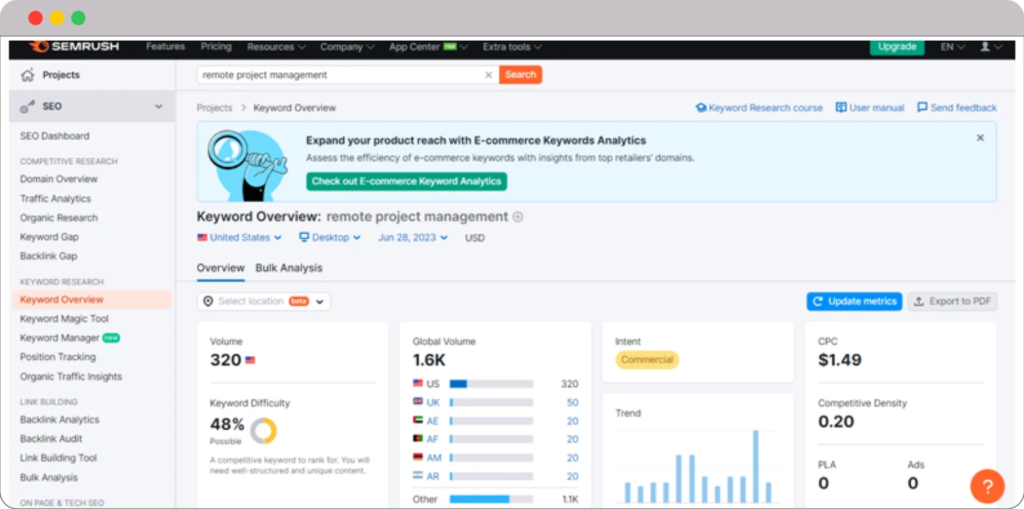Open Position Tracking in sidebar

tap(57, 357)
